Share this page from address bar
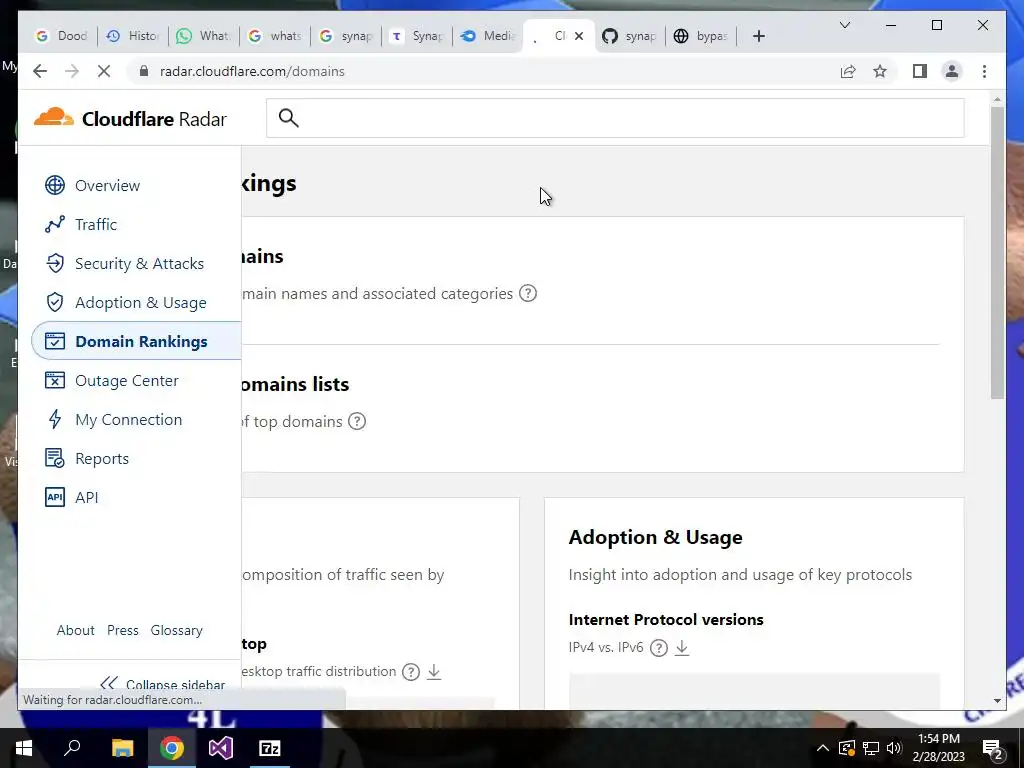This screenshot has width=1024, height=768. (848, 71)
